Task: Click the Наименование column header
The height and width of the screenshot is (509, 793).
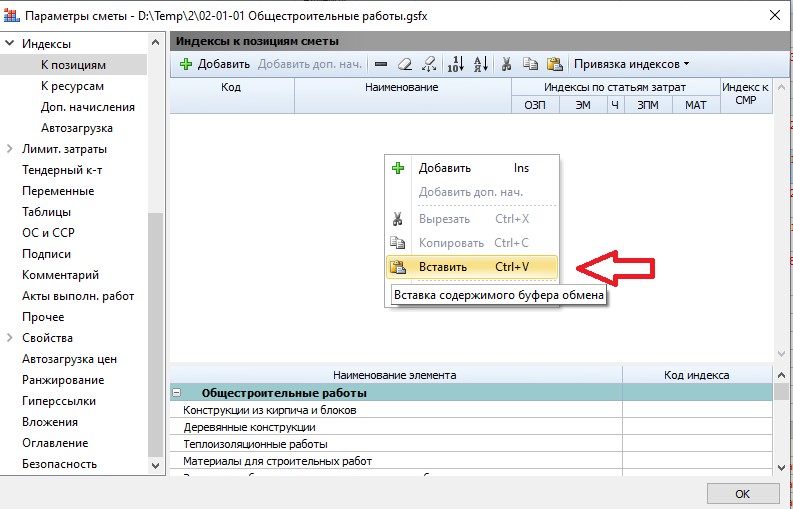Action: (x=402, y=88)
